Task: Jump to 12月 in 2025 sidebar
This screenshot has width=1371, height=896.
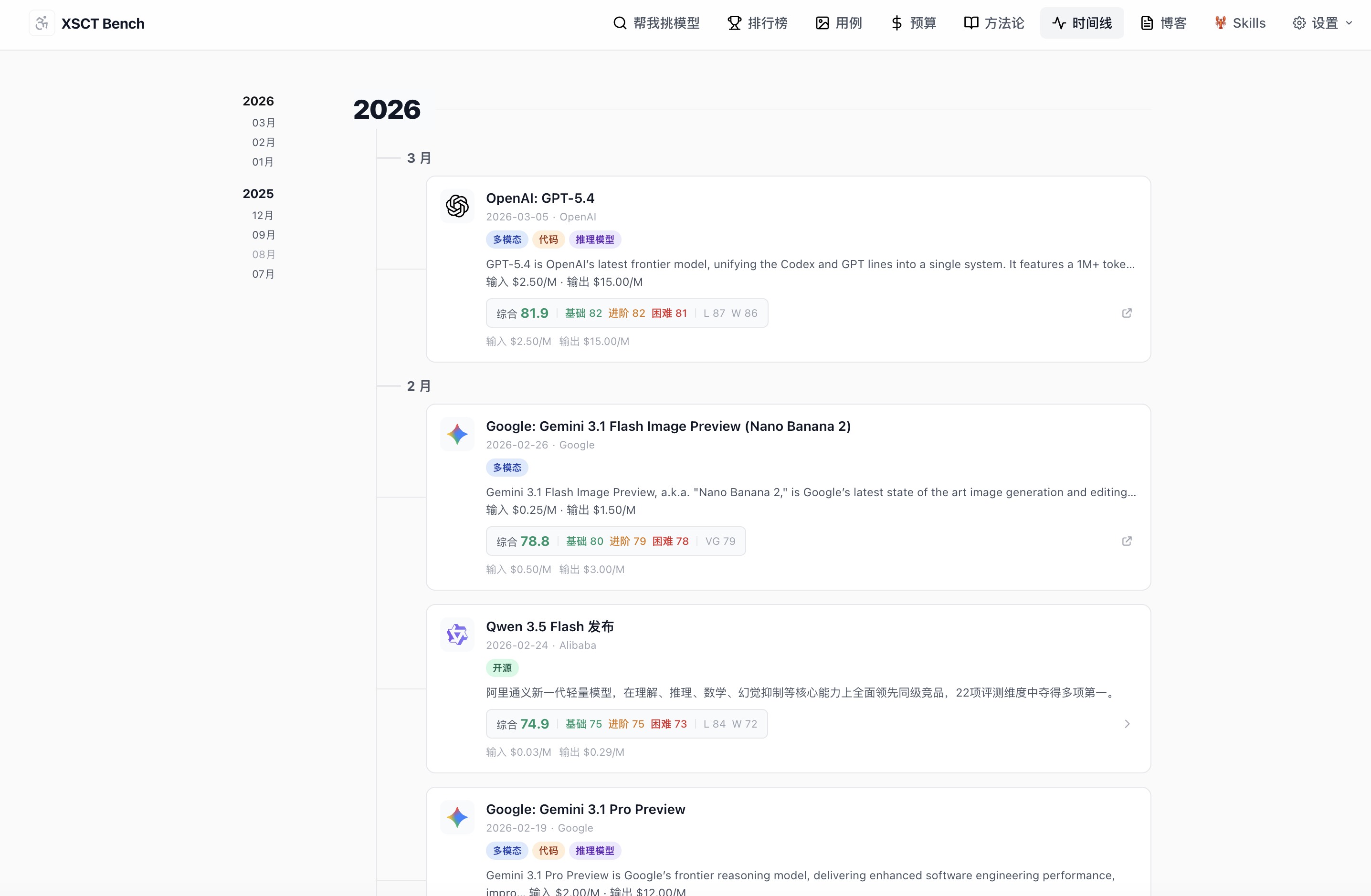Action: click(263, 215)
